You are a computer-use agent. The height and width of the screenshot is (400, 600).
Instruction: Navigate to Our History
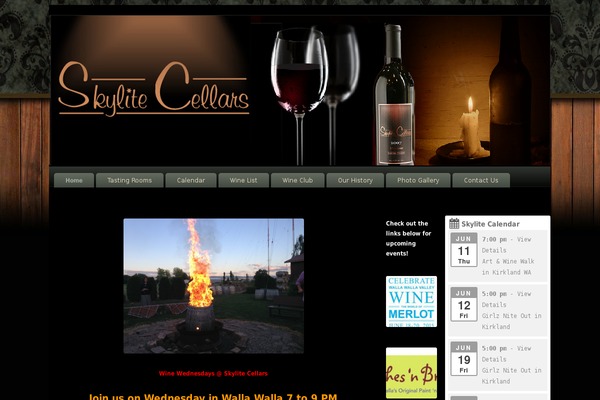click(x=355, y=180)
